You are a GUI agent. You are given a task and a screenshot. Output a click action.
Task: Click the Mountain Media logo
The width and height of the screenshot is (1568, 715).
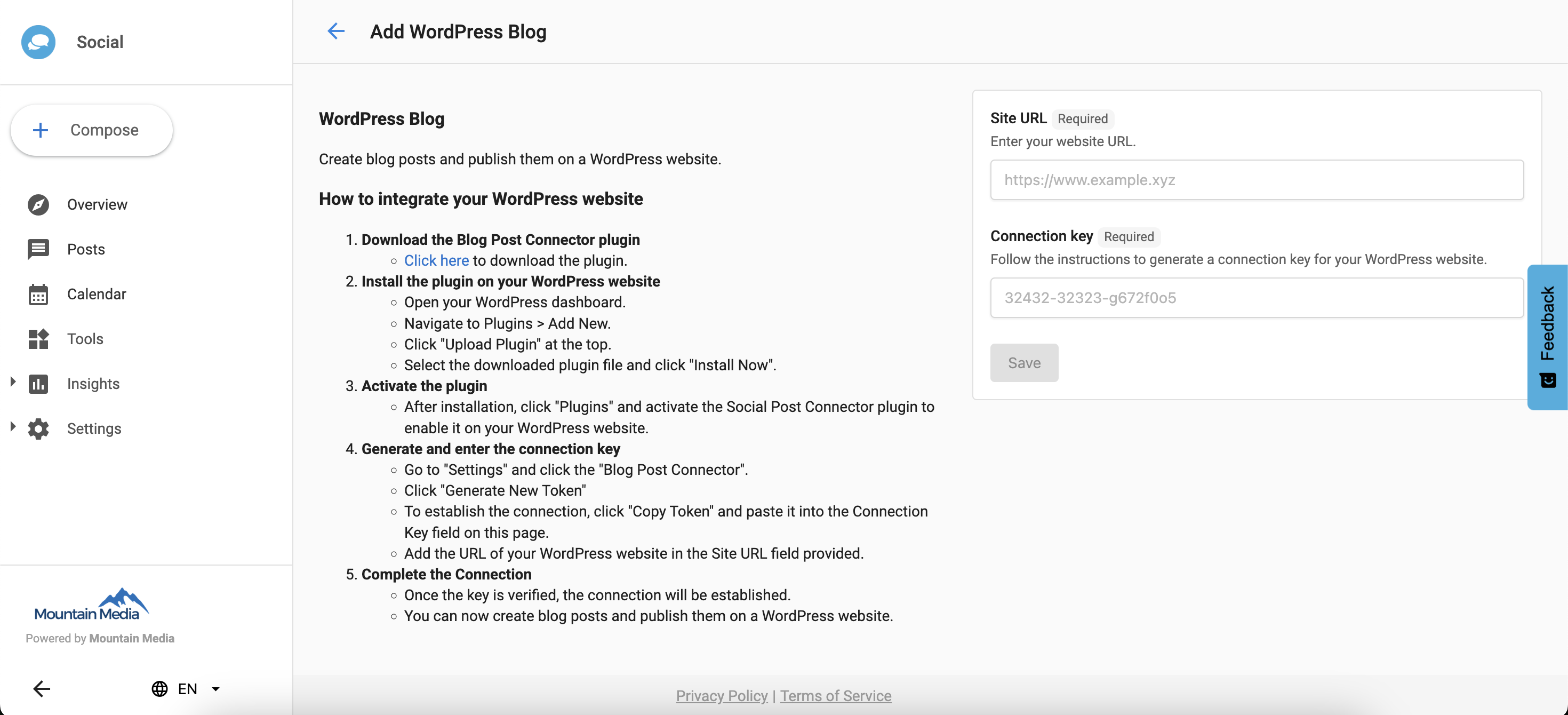click(x=91, y=604)
